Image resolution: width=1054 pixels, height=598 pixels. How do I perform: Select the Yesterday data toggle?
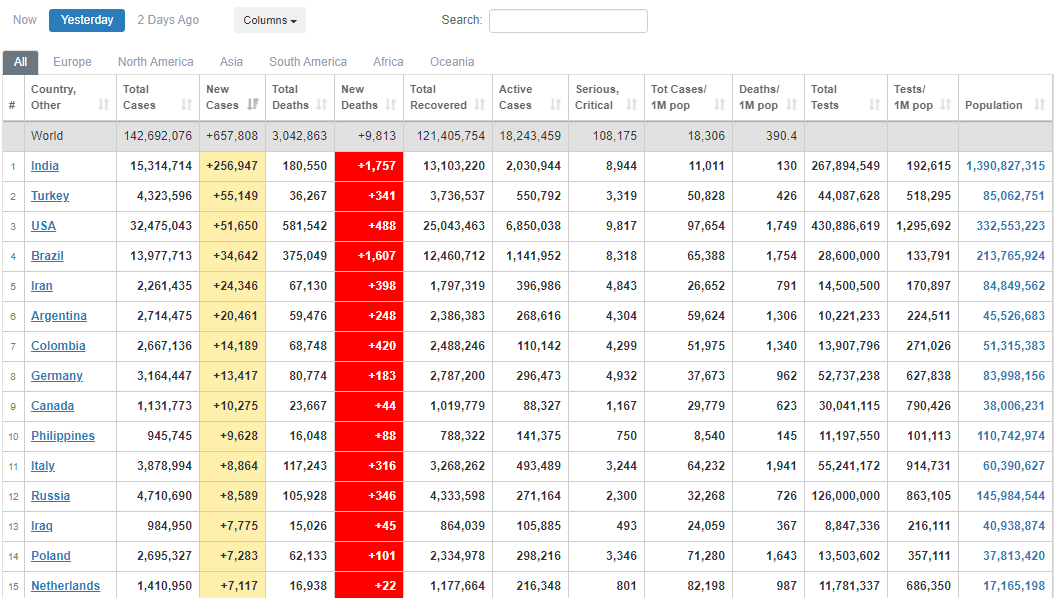coord(87,20)
